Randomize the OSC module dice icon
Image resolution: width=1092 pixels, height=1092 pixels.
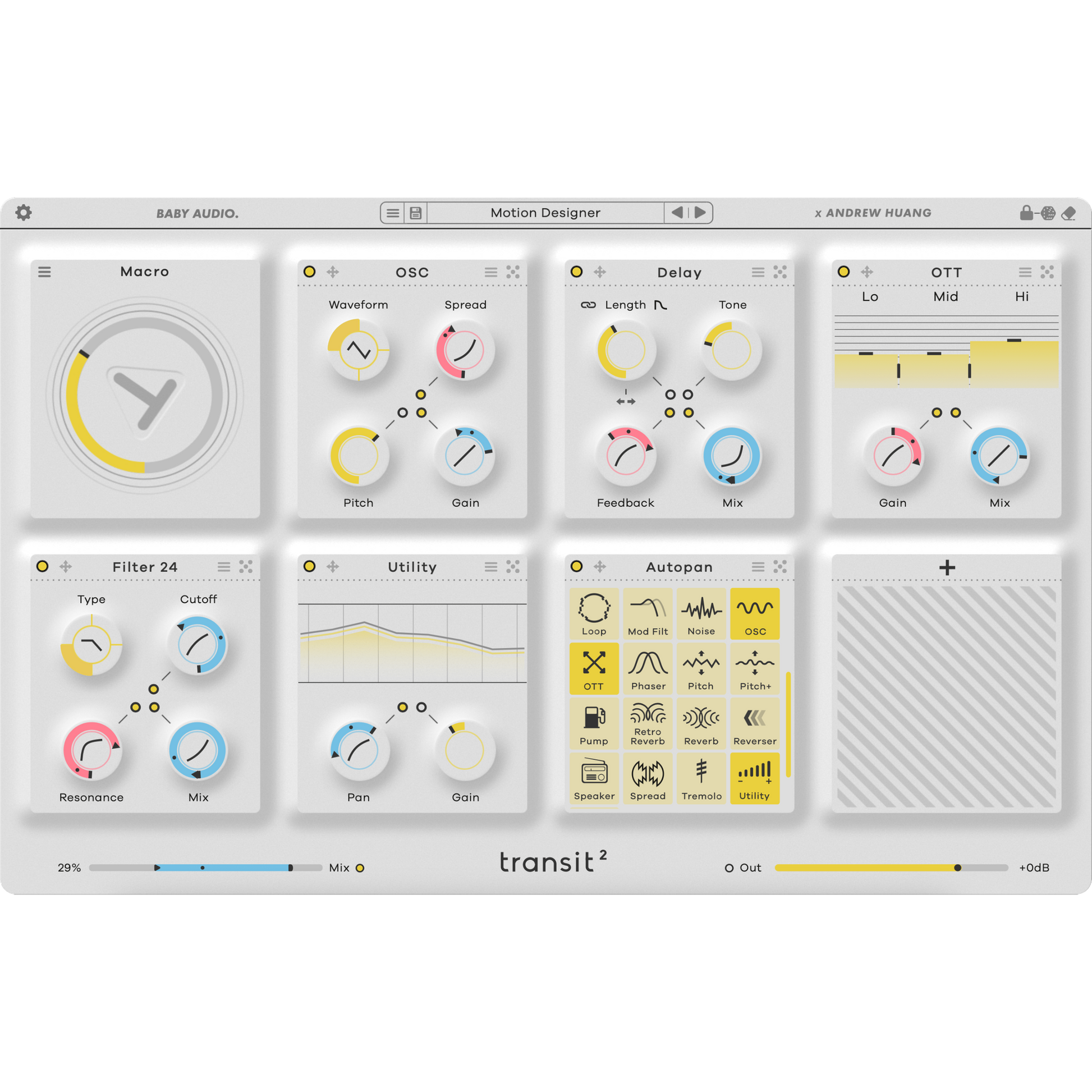[513, 272]
